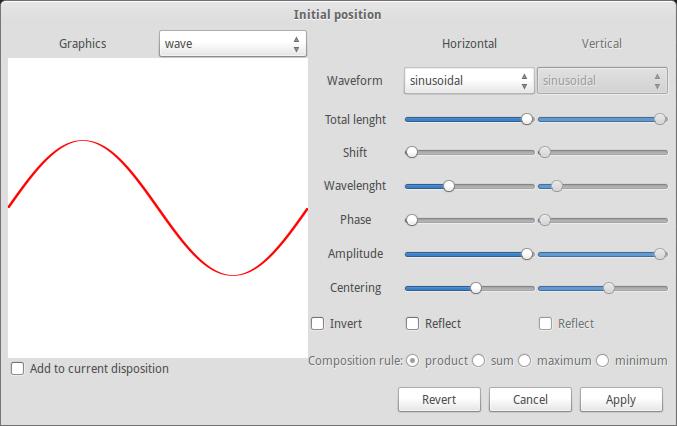The width and height of the screenshot is (677, 426).
Task: Click the horizontal Centering slider handle
Action: 476,288
